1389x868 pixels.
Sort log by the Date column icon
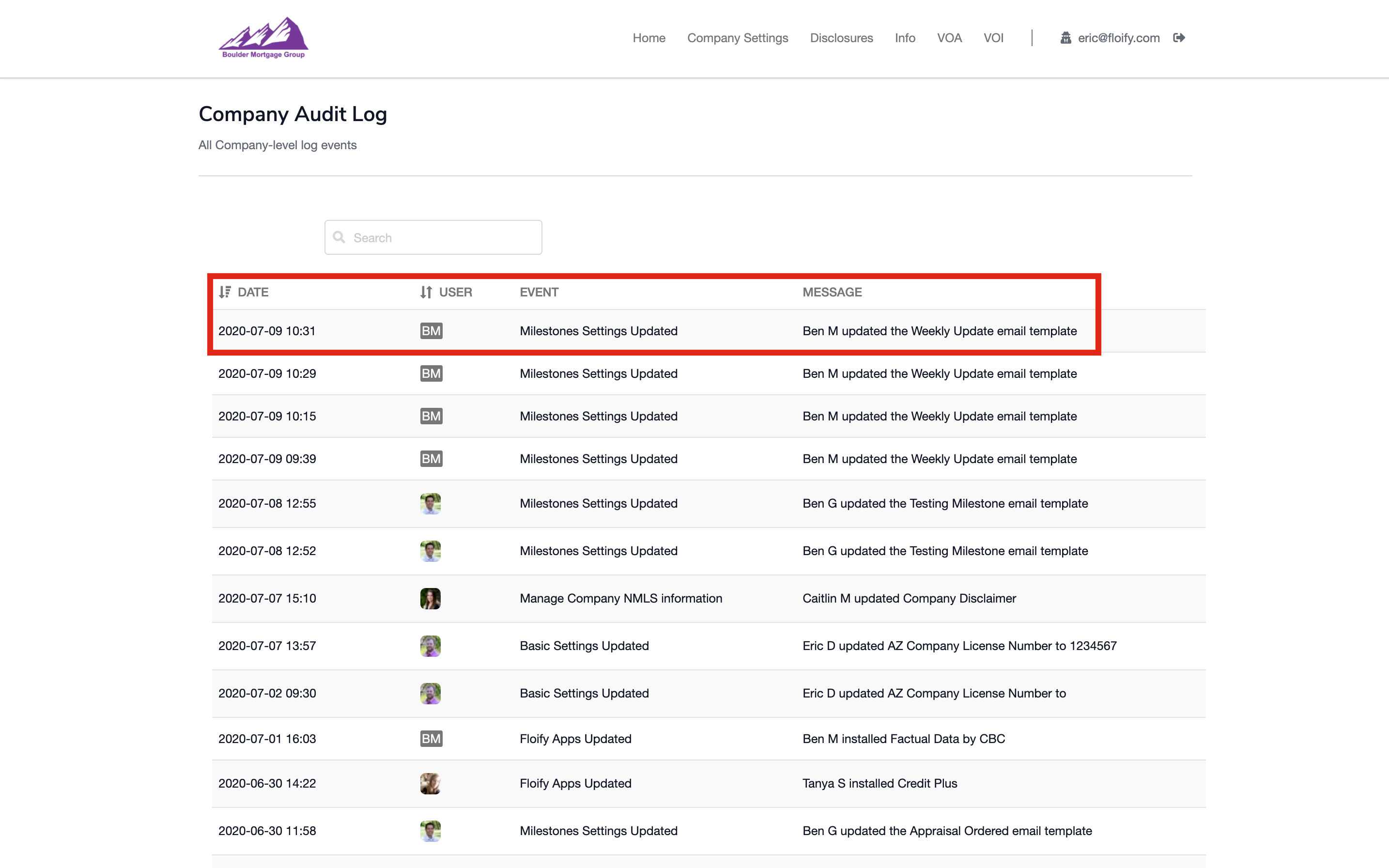(225, 292)
